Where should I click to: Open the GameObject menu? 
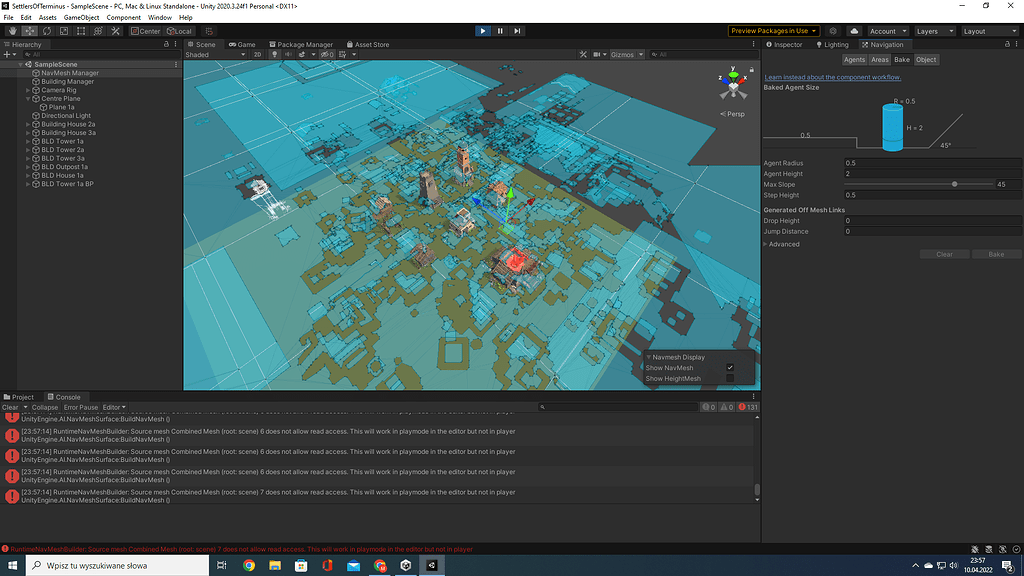[81, 18]
